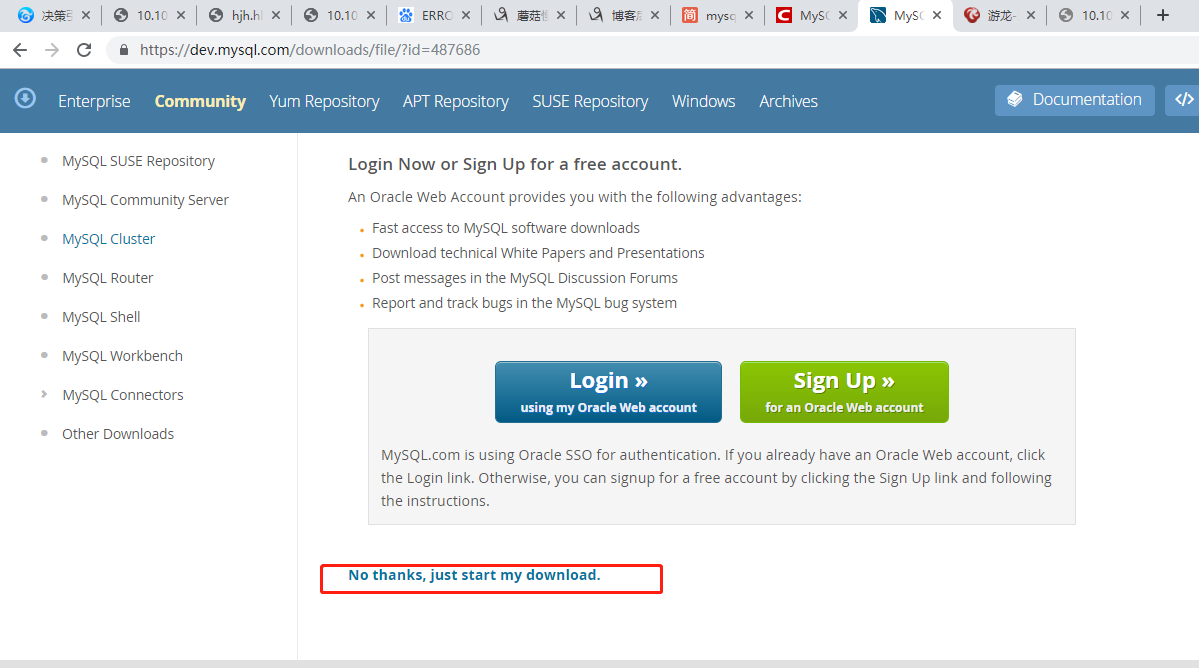
Task: Open Other Downloads sidebar link
Action: pos(118,434)
